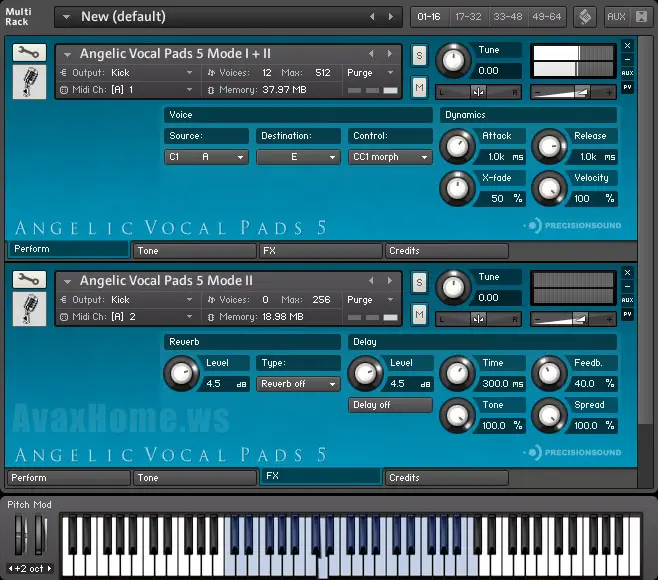
Task: Click the KSP script icon in multi rack header
Action: pyautogui.click(x=585, y=17)
